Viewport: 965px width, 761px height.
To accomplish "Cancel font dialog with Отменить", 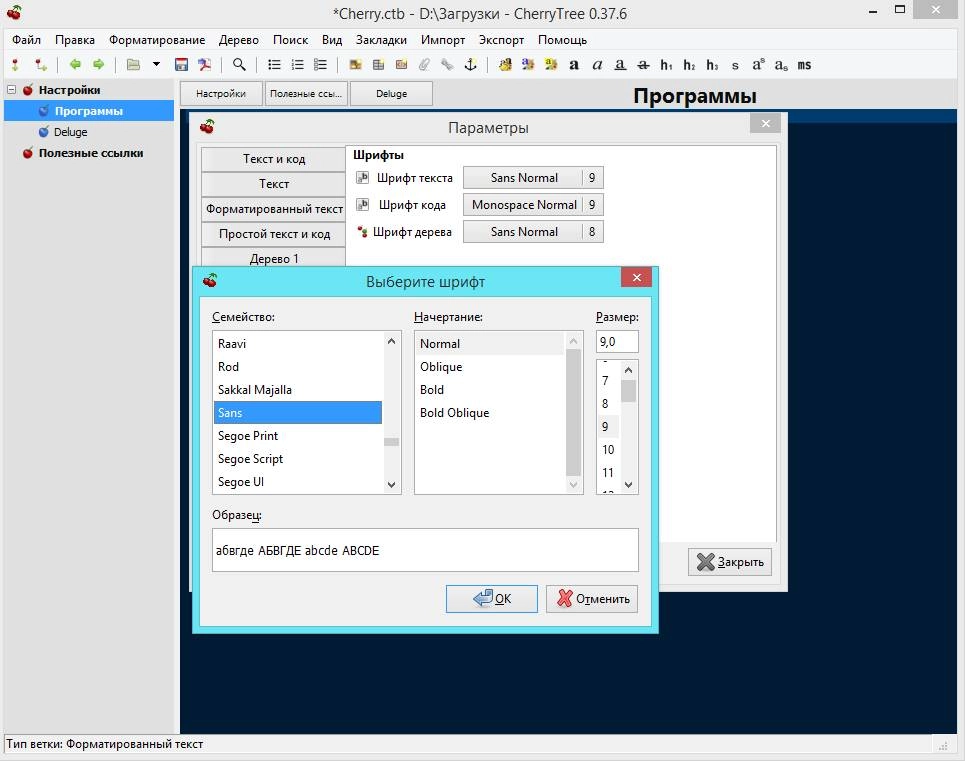I will 592,599.
